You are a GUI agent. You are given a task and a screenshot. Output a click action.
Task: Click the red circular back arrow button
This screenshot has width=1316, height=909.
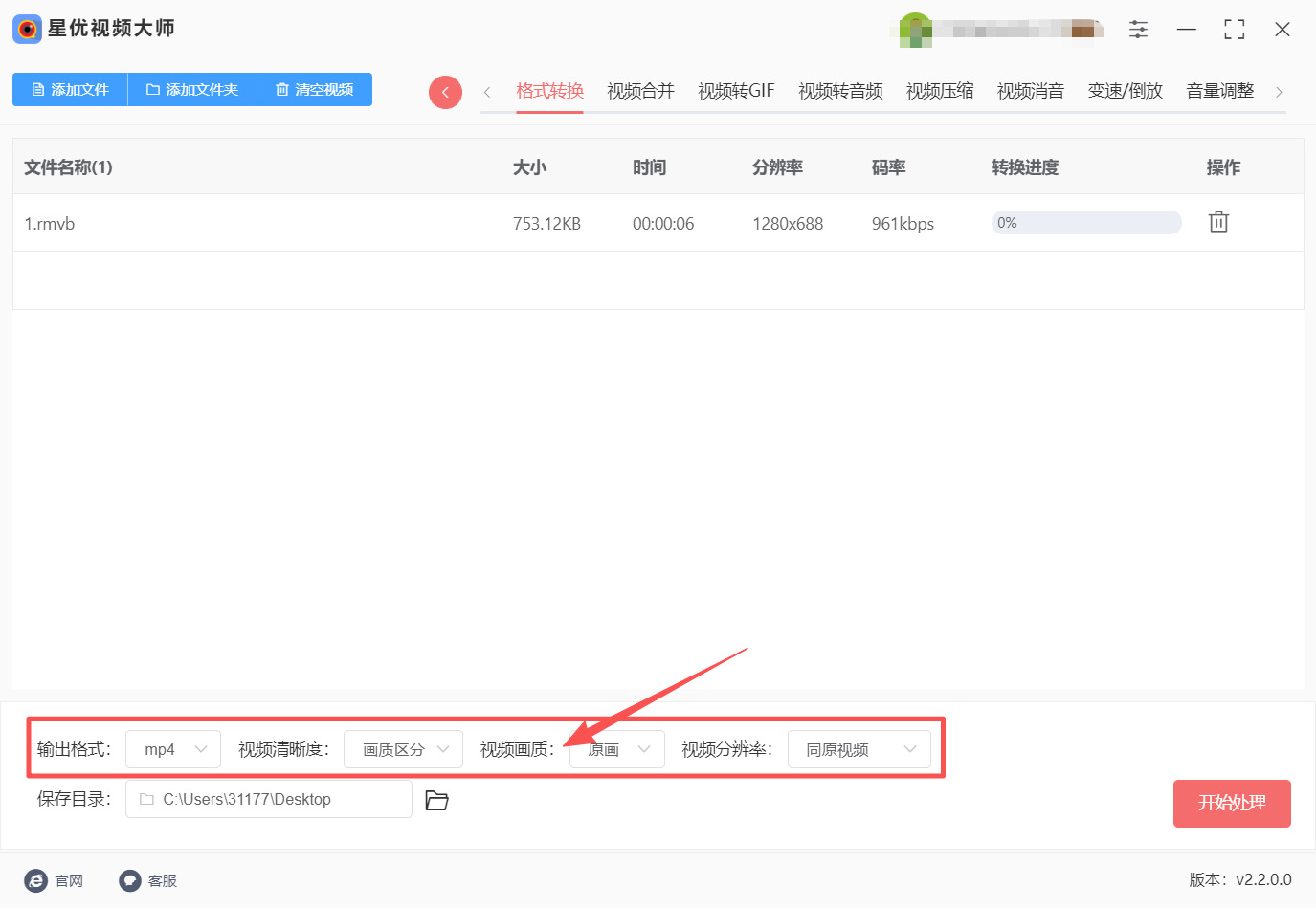tap(445, 92)
